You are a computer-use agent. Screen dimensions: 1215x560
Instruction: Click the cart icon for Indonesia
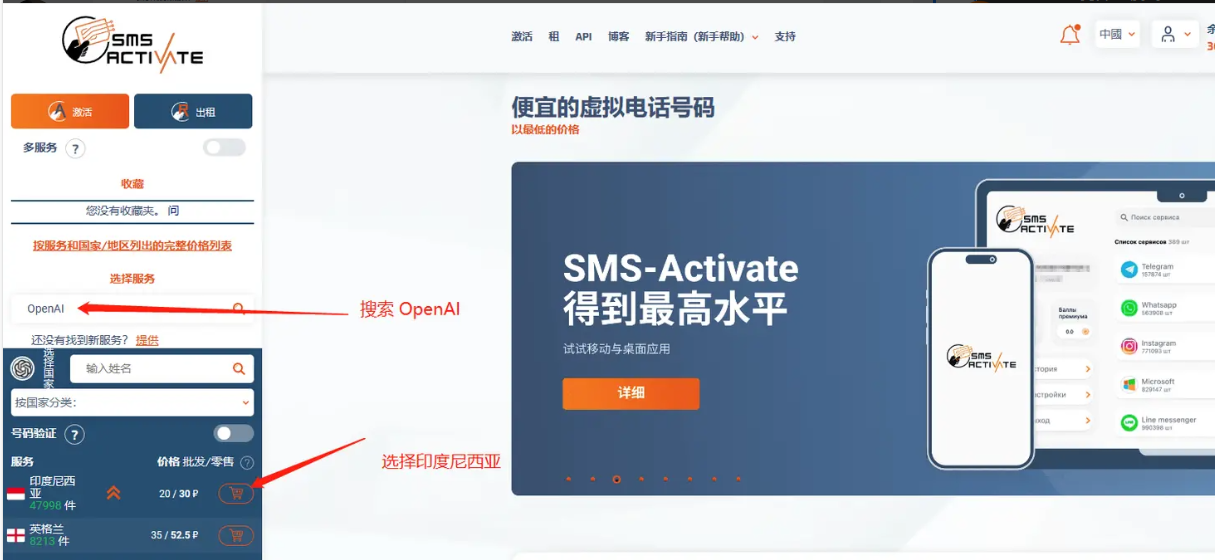[x=236, y=493]
